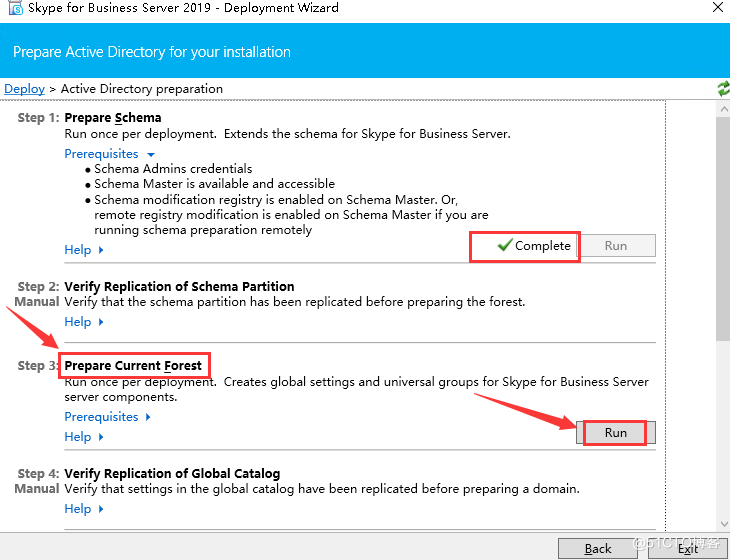Collapse the Step 1 Prerequisites section
This screenshot has width=730, height=560.
(109, 154)
